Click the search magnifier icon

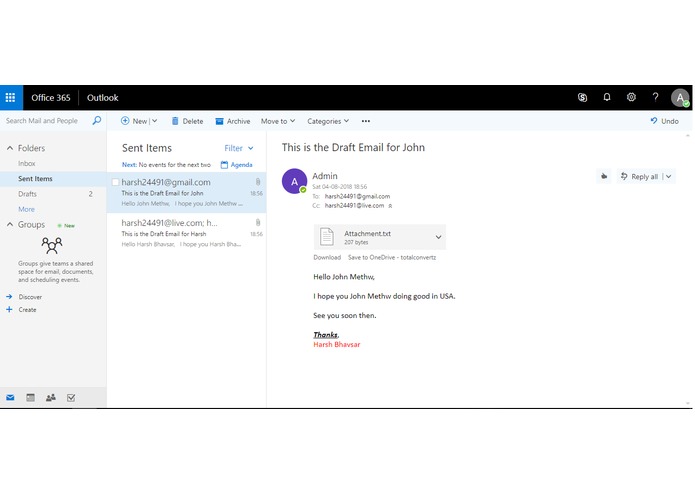[x=97, y=121]
